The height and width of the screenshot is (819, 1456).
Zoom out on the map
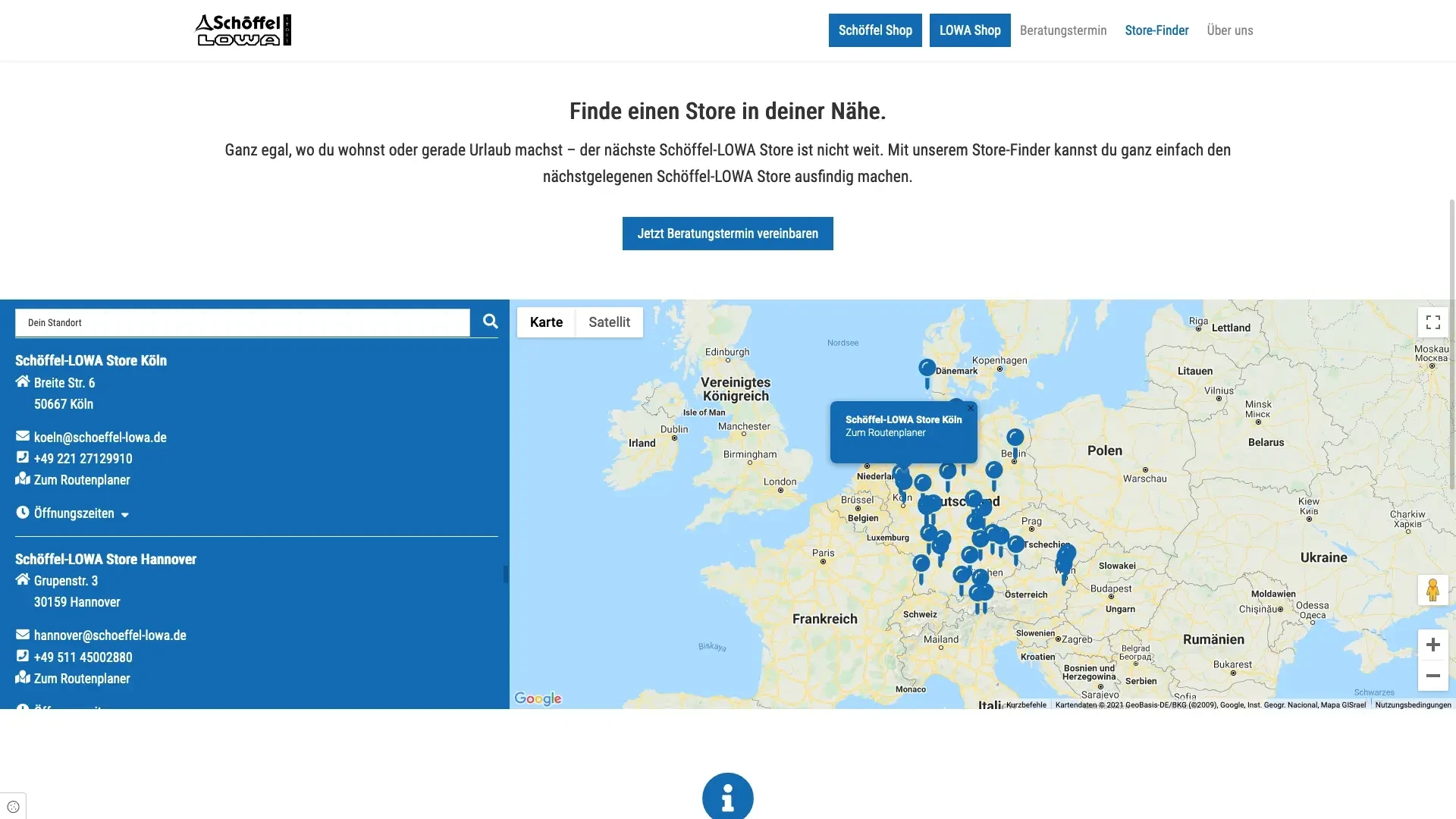coord(1432,676)
